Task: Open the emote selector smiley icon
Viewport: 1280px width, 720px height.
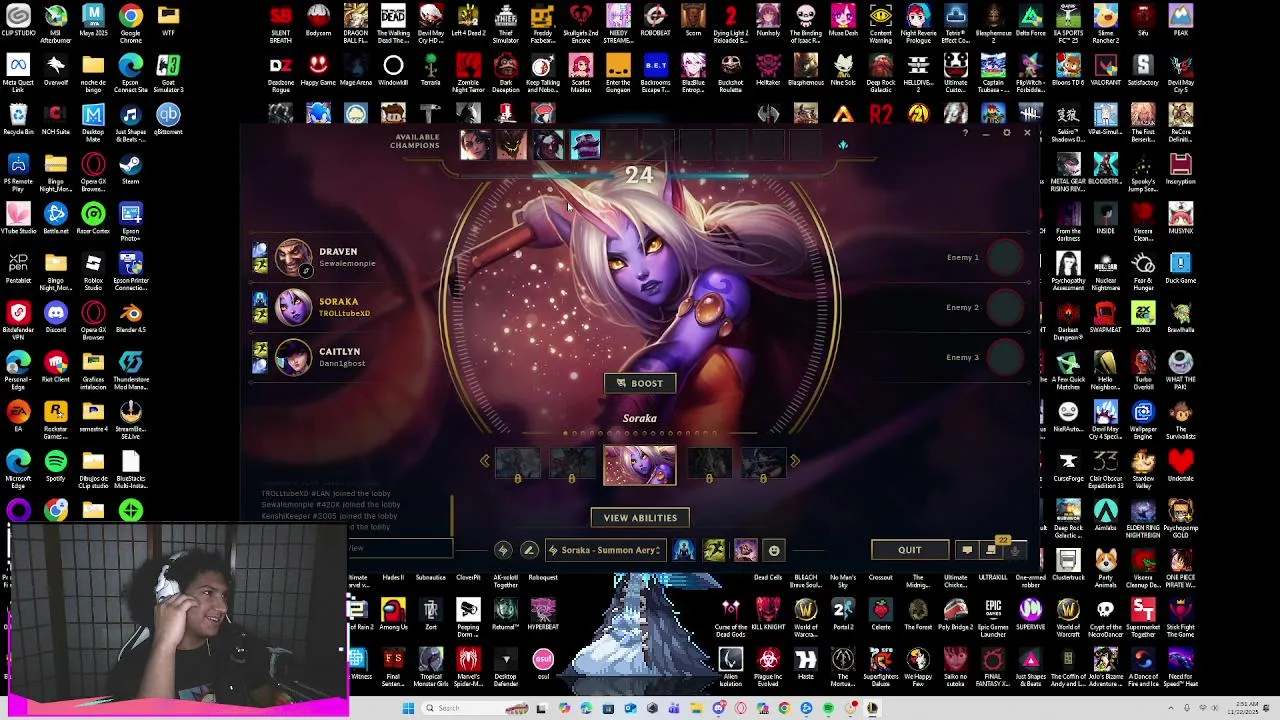Action: 774,550
